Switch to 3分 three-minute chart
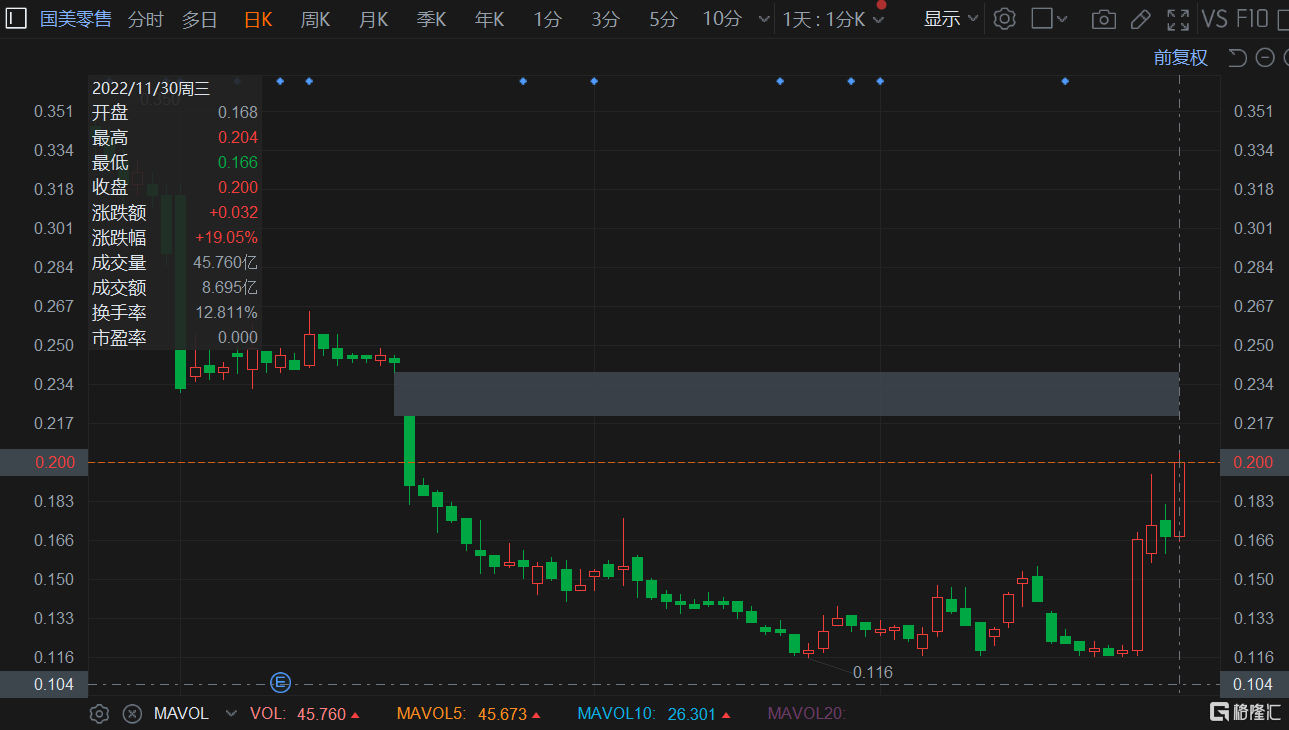This screenshot has height=730, width=1289. 605,19
